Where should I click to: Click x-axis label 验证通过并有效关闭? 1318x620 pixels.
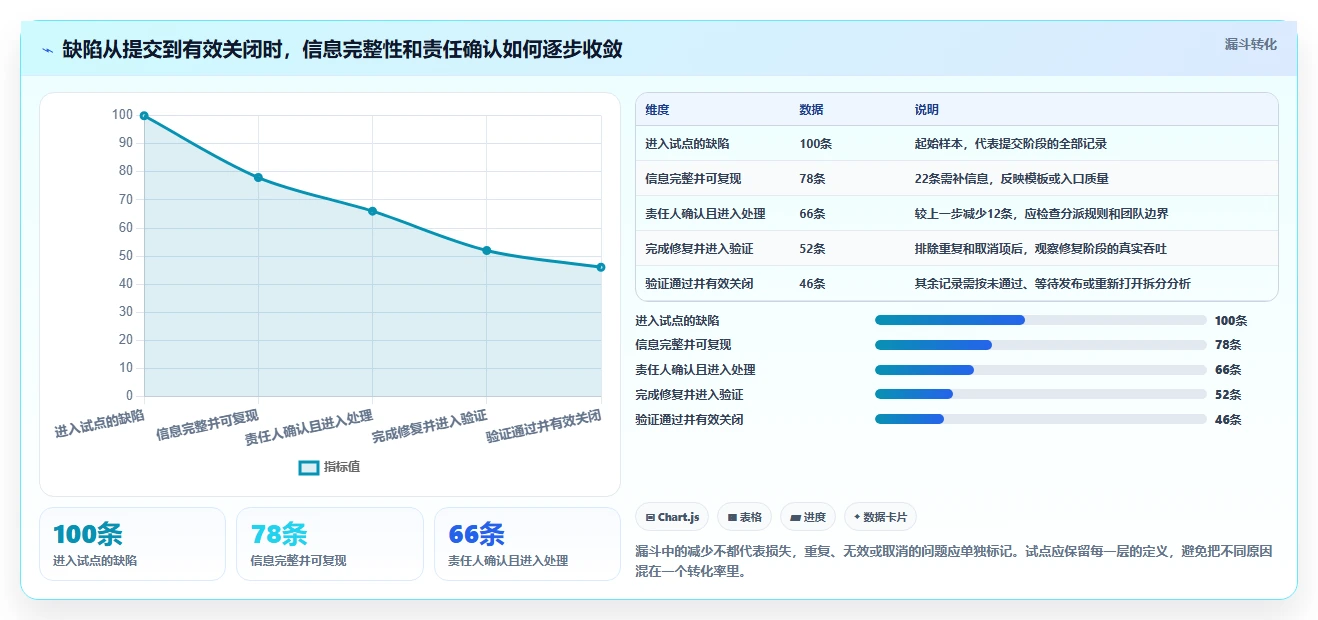click(x=544, y=427)
